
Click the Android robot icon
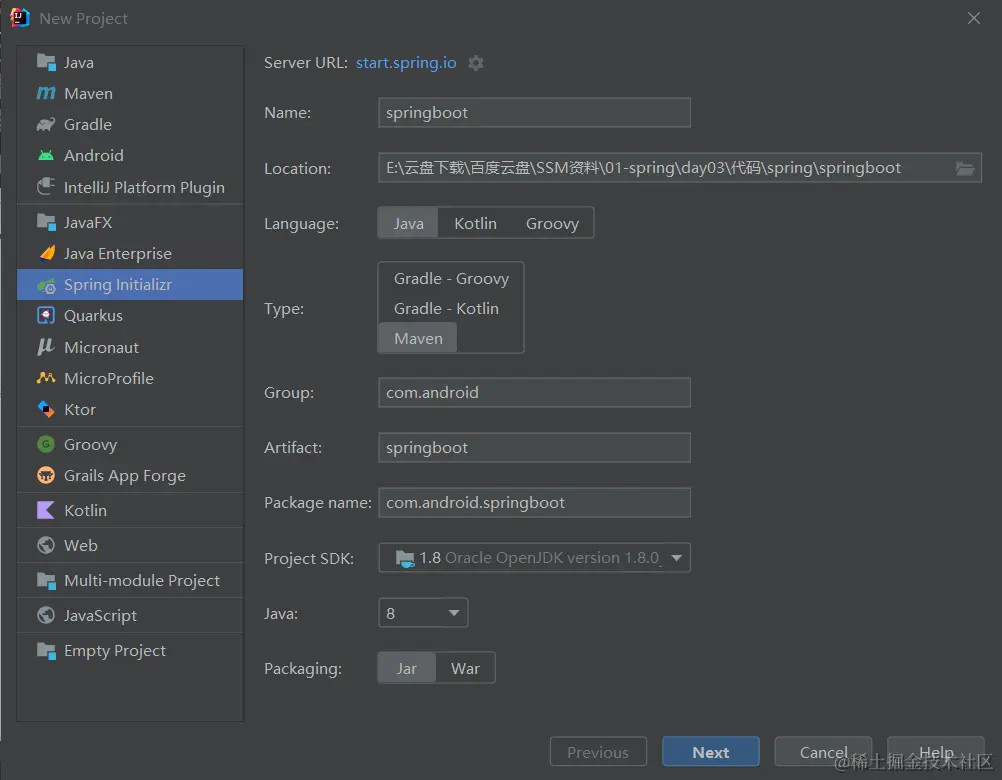[x=46, y=155]
